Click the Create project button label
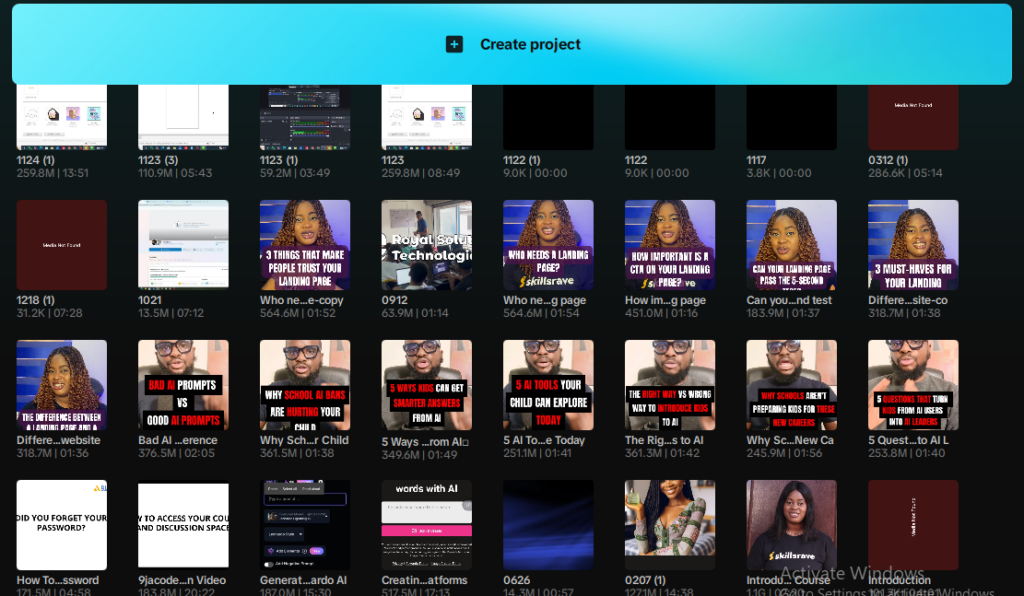 click(530, 44)
